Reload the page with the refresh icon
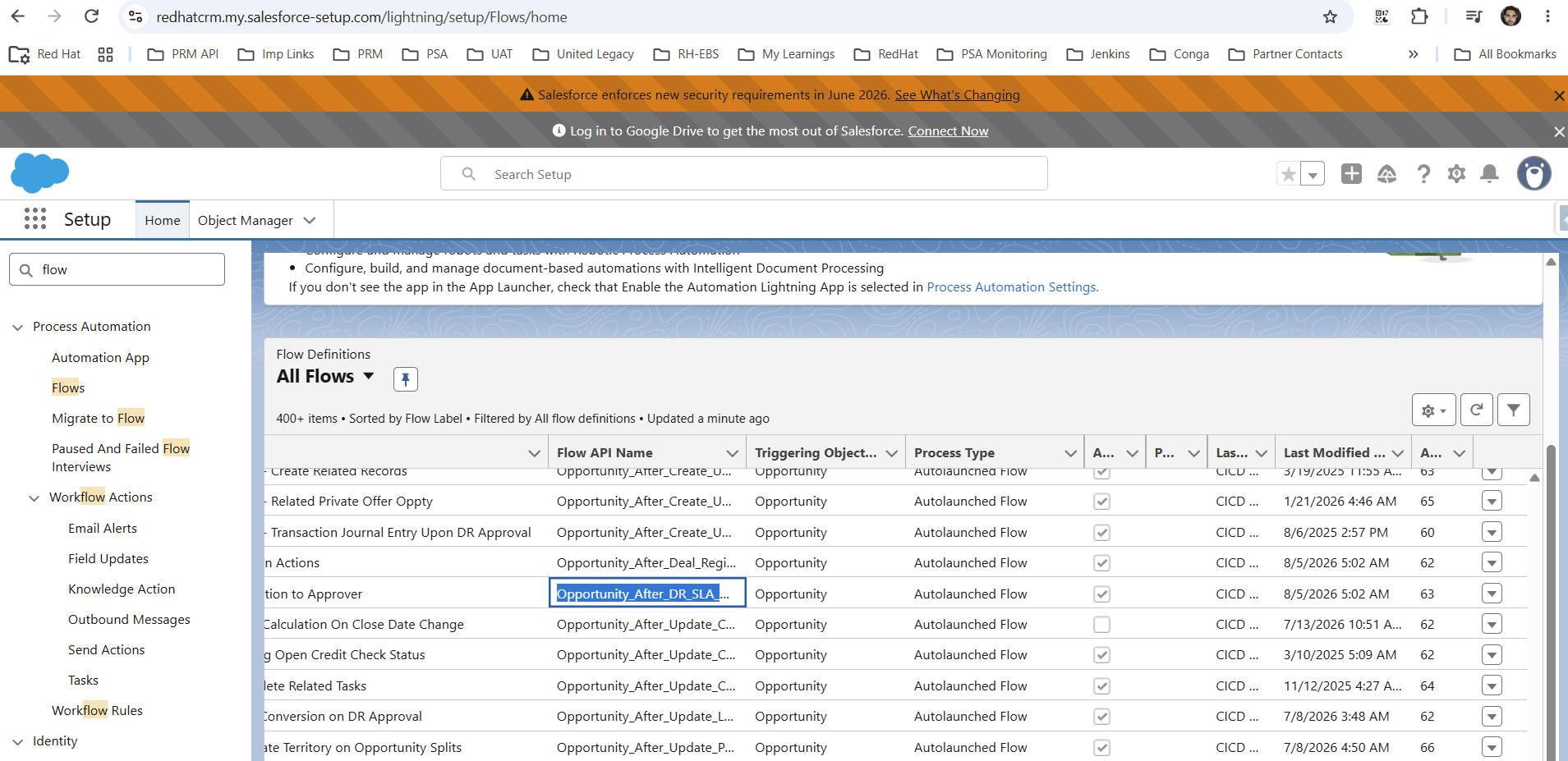The image size is (1568, 761). (92, 16)
